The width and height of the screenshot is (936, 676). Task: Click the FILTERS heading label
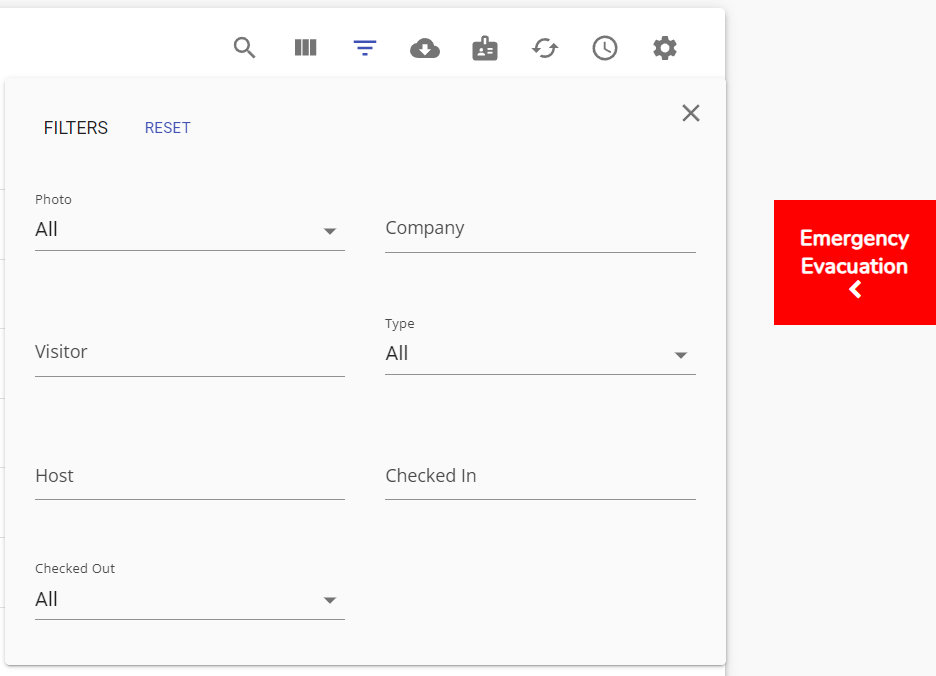(75, 127)
